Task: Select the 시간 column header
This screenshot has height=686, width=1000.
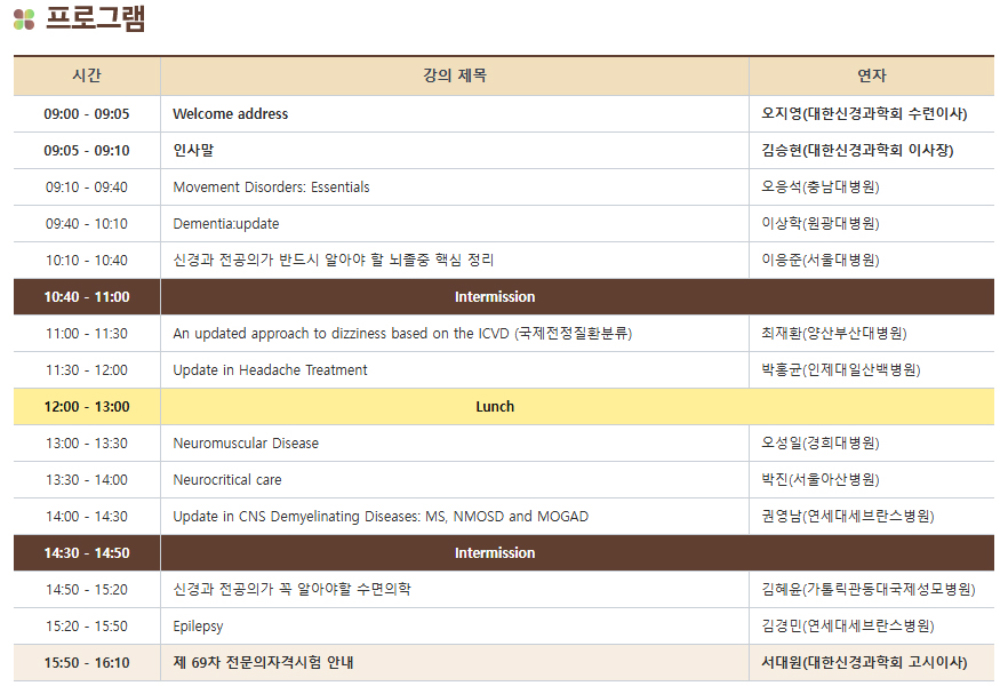Action: point(87,76)
